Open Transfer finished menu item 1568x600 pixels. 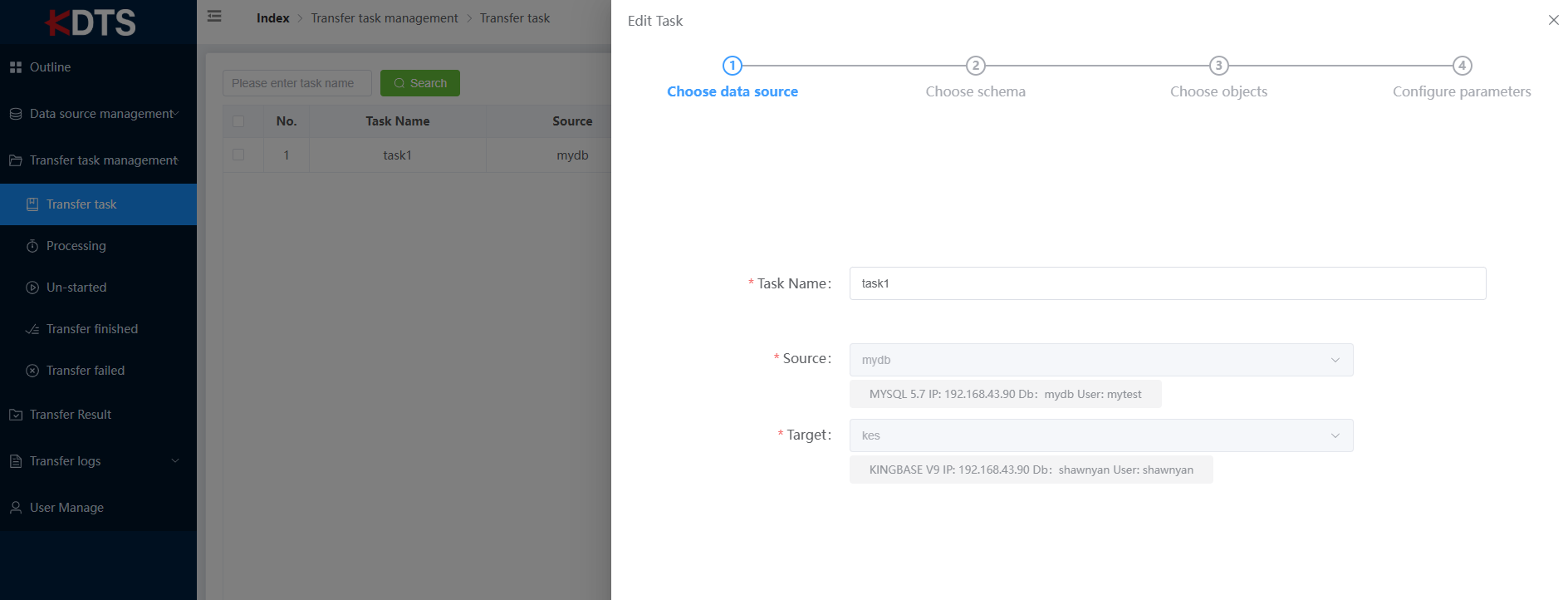pos(91,329)
